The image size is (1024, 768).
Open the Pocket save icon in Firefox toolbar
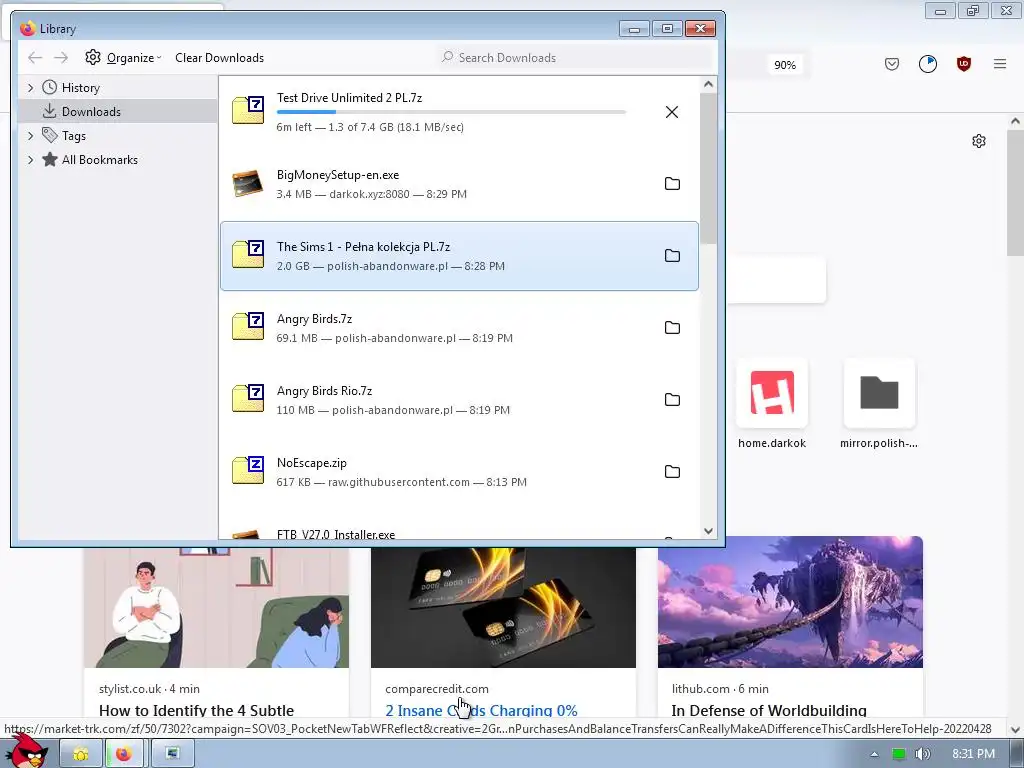(x=892, y=64)
